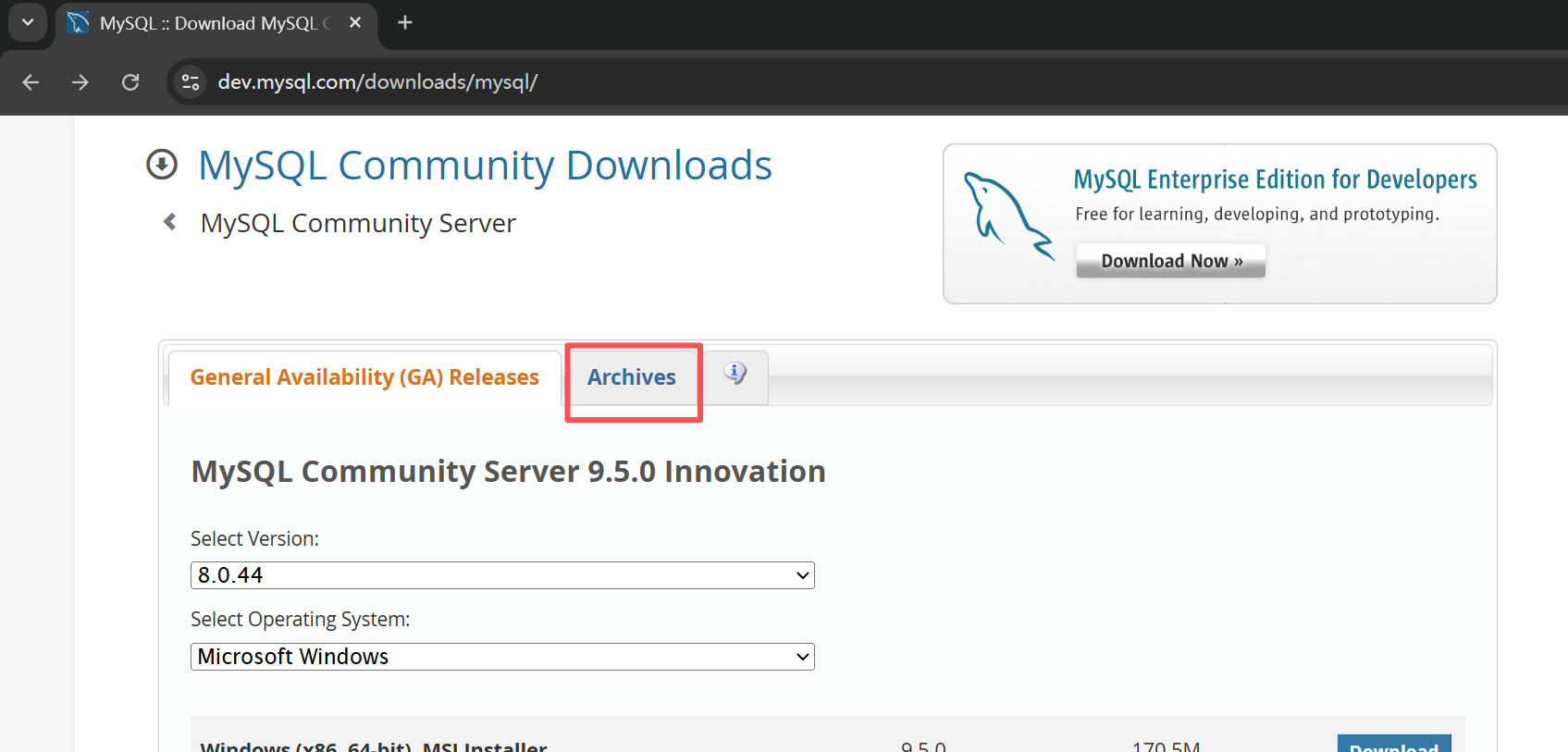
Task: Click the MySQL Community Server text
Action: (358, 223)
